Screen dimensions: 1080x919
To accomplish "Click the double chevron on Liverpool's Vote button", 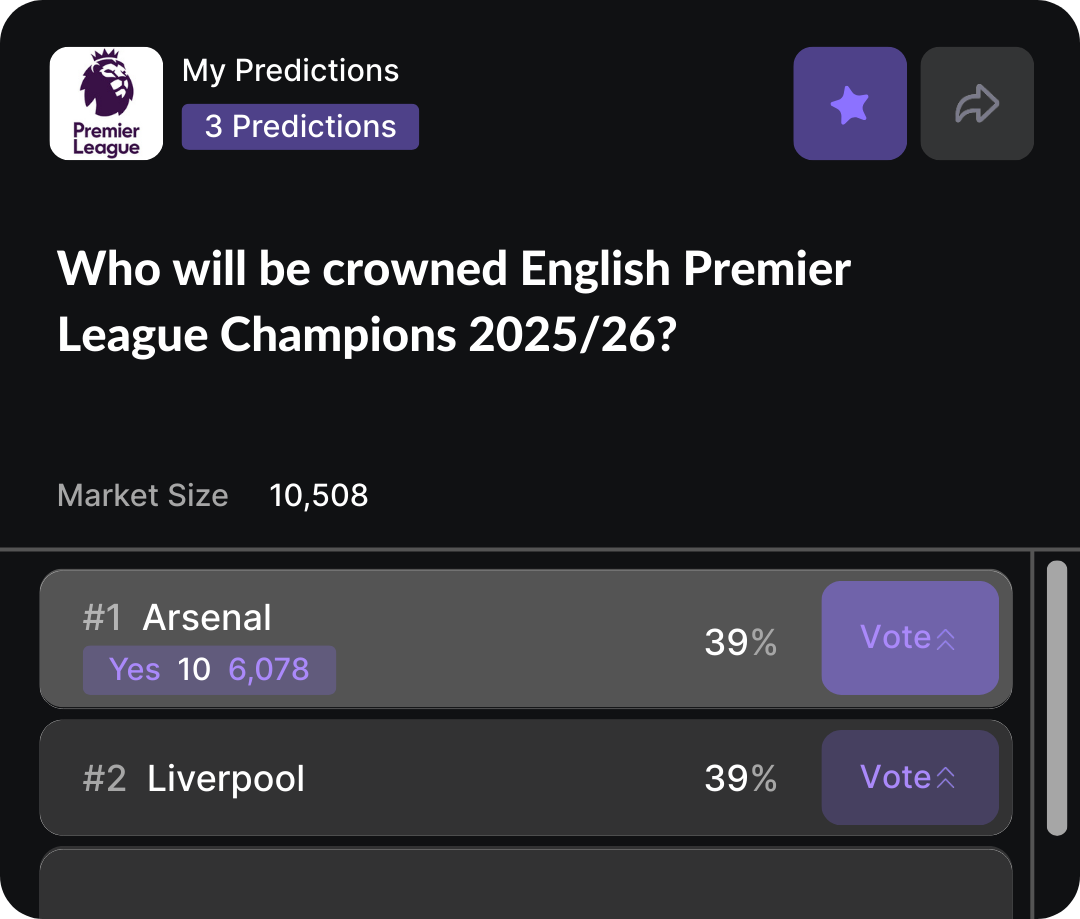I will (x=945, y=778).
